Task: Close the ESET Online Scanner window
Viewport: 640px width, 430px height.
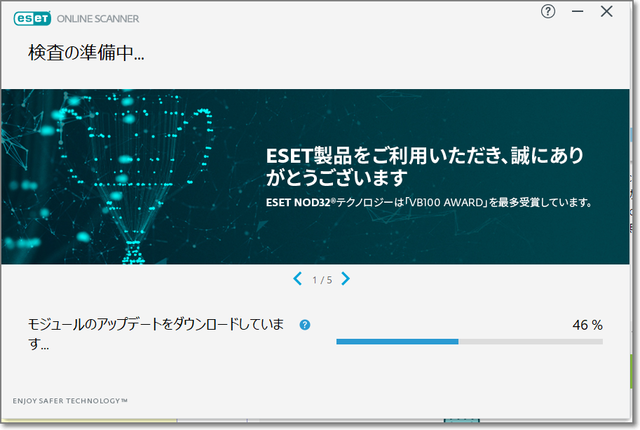Action: [x=607, y=12]
